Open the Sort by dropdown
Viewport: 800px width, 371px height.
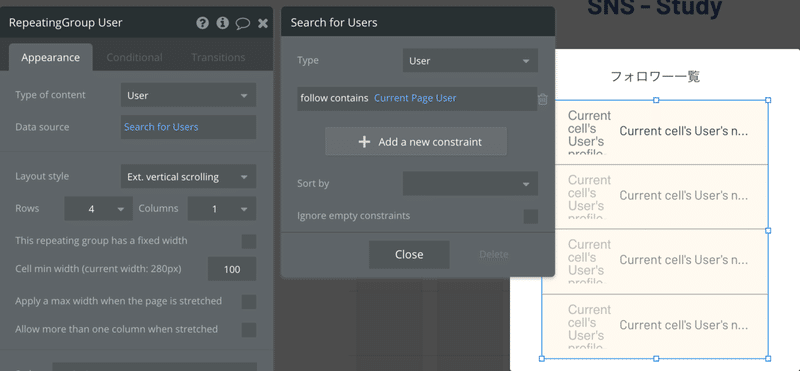(470, 184)
